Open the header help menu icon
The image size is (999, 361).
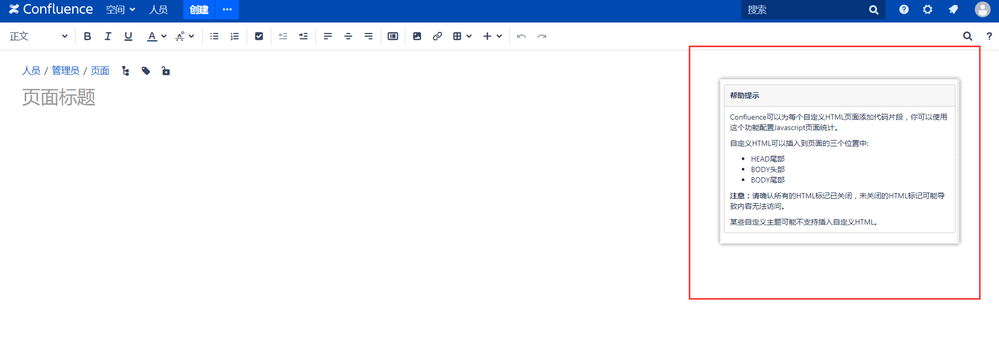click(x=903, y=10)
